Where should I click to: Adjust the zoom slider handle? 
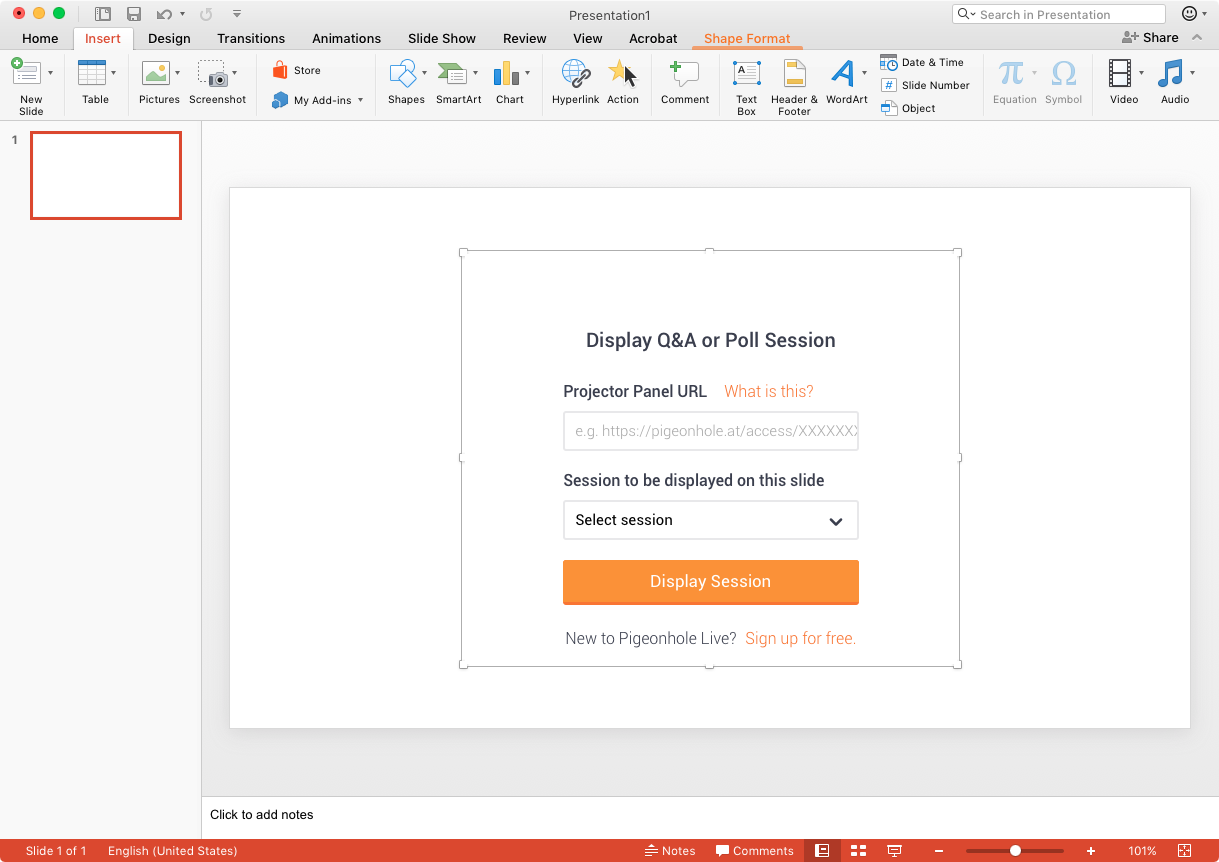(1015, 851)
